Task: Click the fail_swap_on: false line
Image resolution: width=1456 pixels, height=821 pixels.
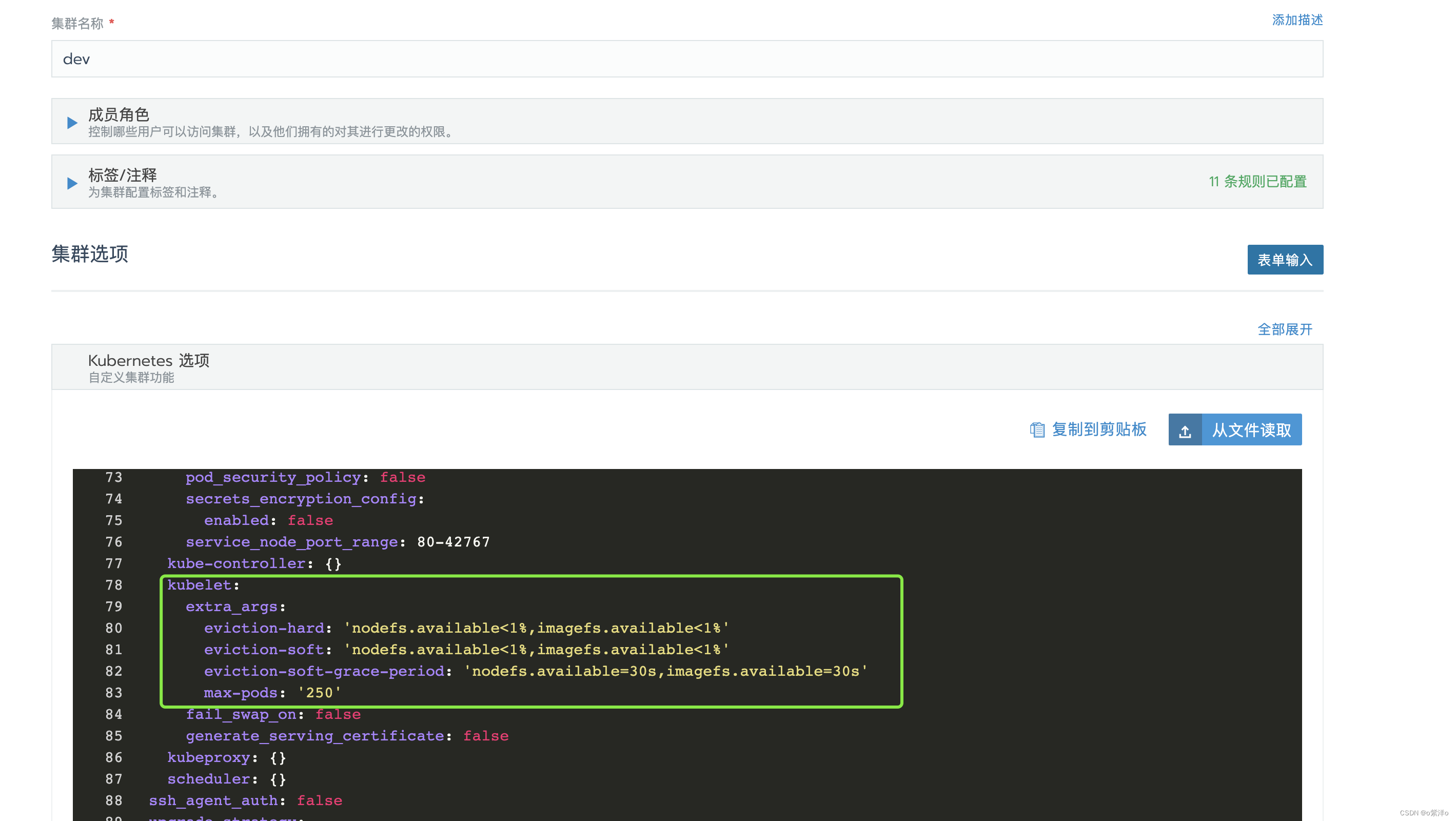Action: point(273,714)
